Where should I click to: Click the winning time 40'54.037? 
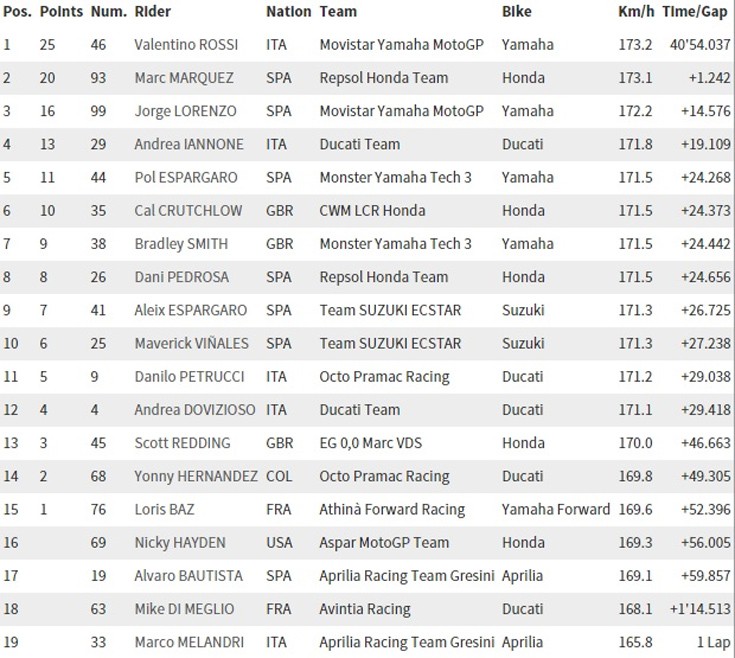(x=698, y=45)
